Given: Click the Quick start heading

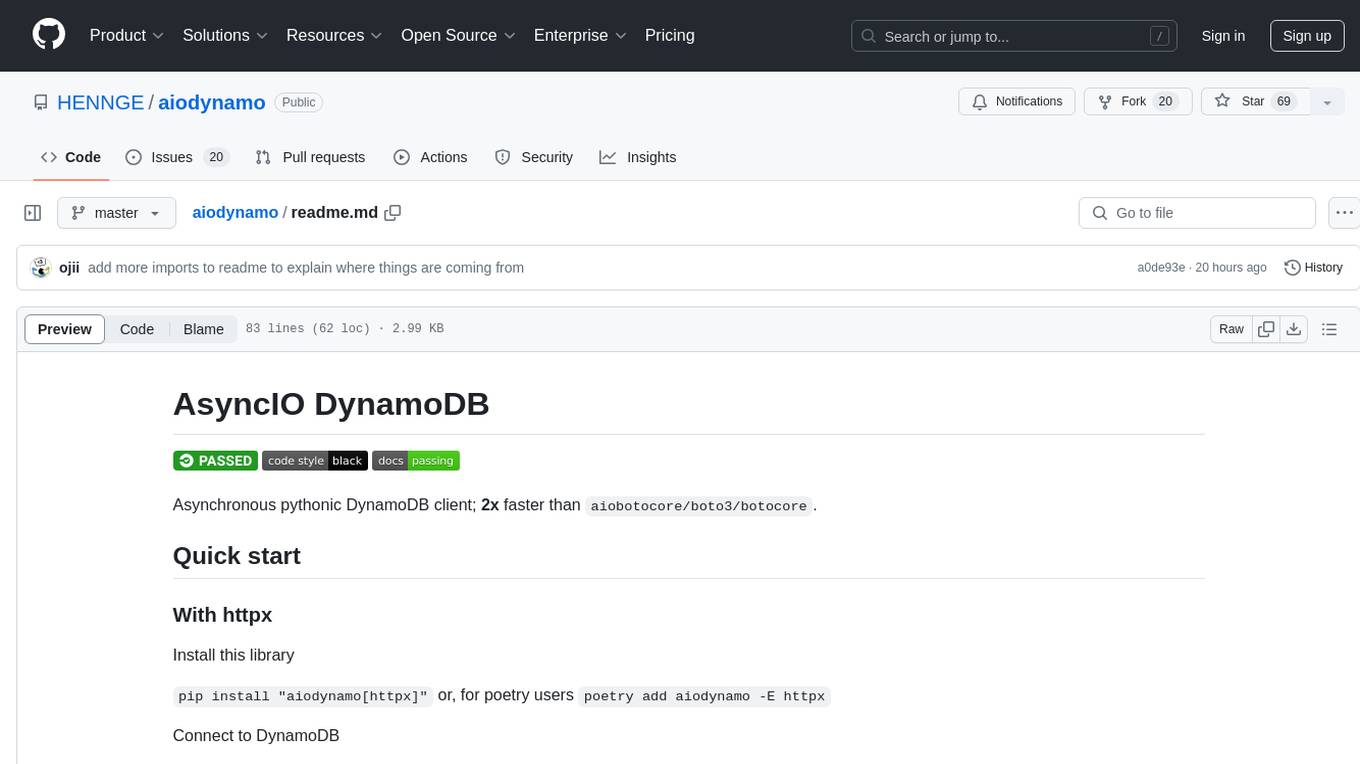Looking at the screenshot, I should tap(237, 556).
